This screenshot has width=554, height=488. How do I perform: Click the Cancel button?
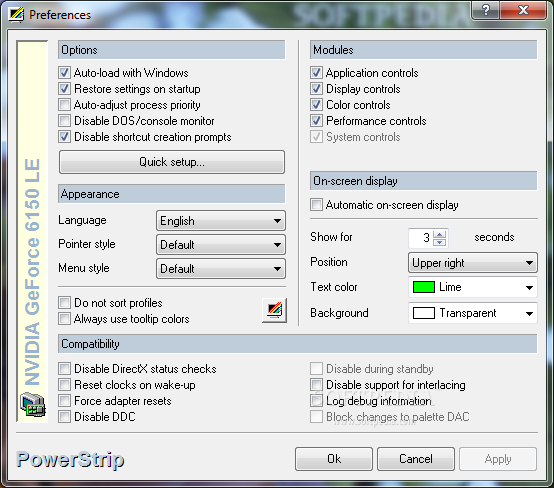coord(416,459)
